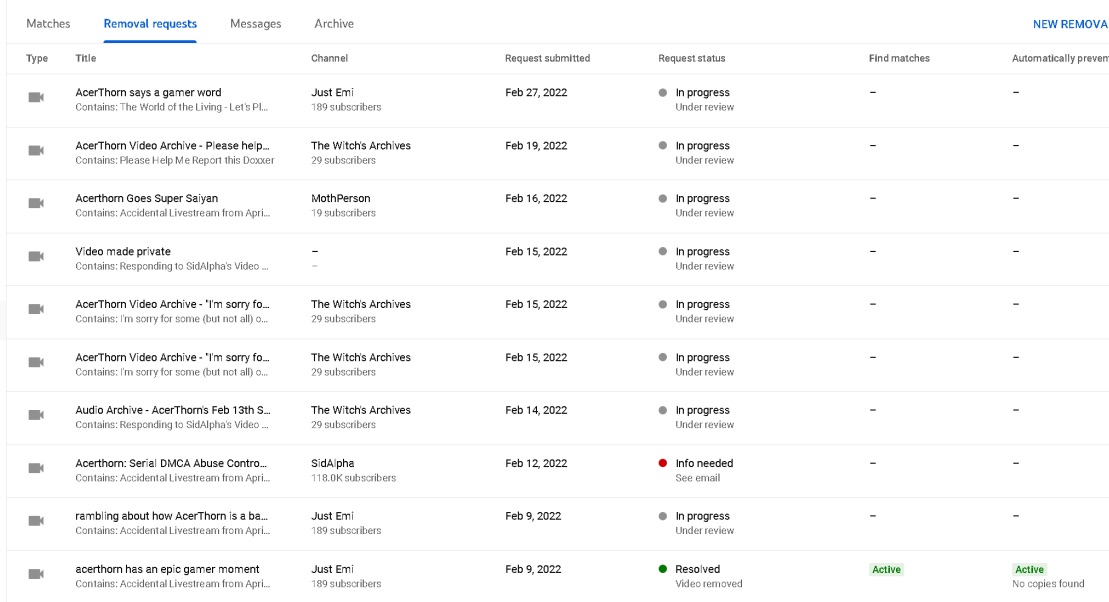Open 'AcerThorn says a gamer word' title

point(149,93)
